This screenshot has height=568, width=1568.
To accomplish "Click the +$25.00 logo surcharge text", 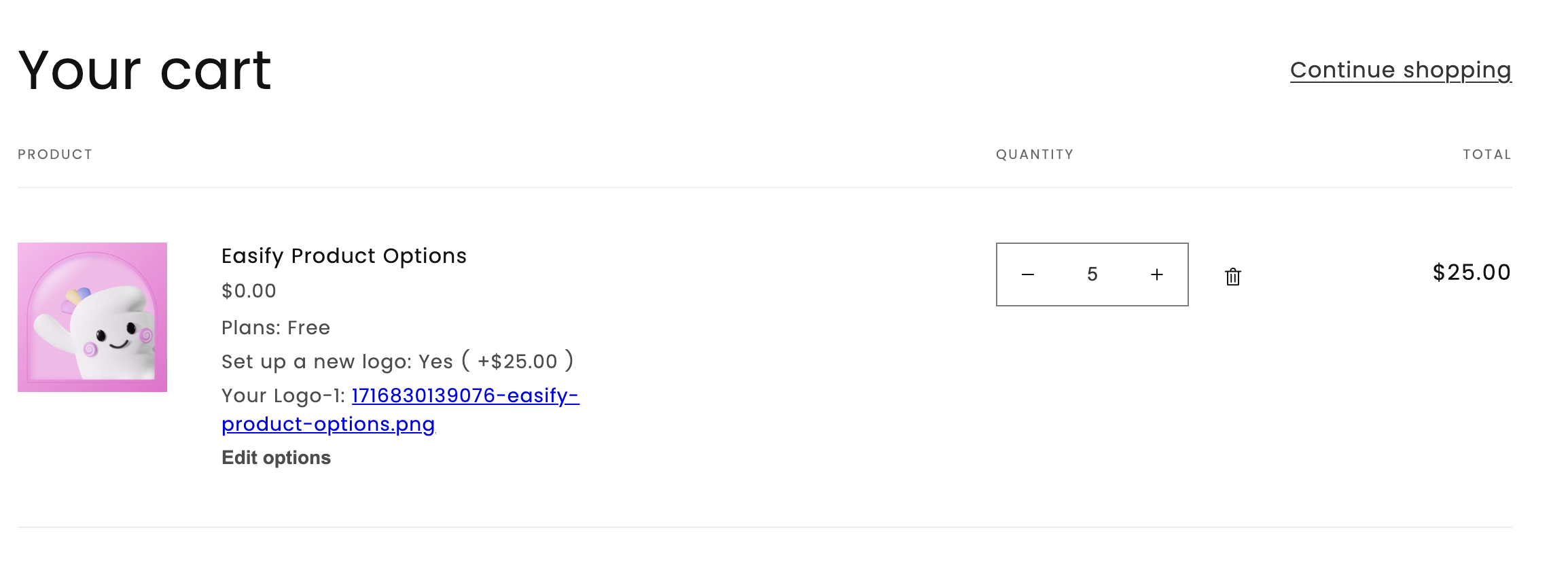I will [517, 362].
